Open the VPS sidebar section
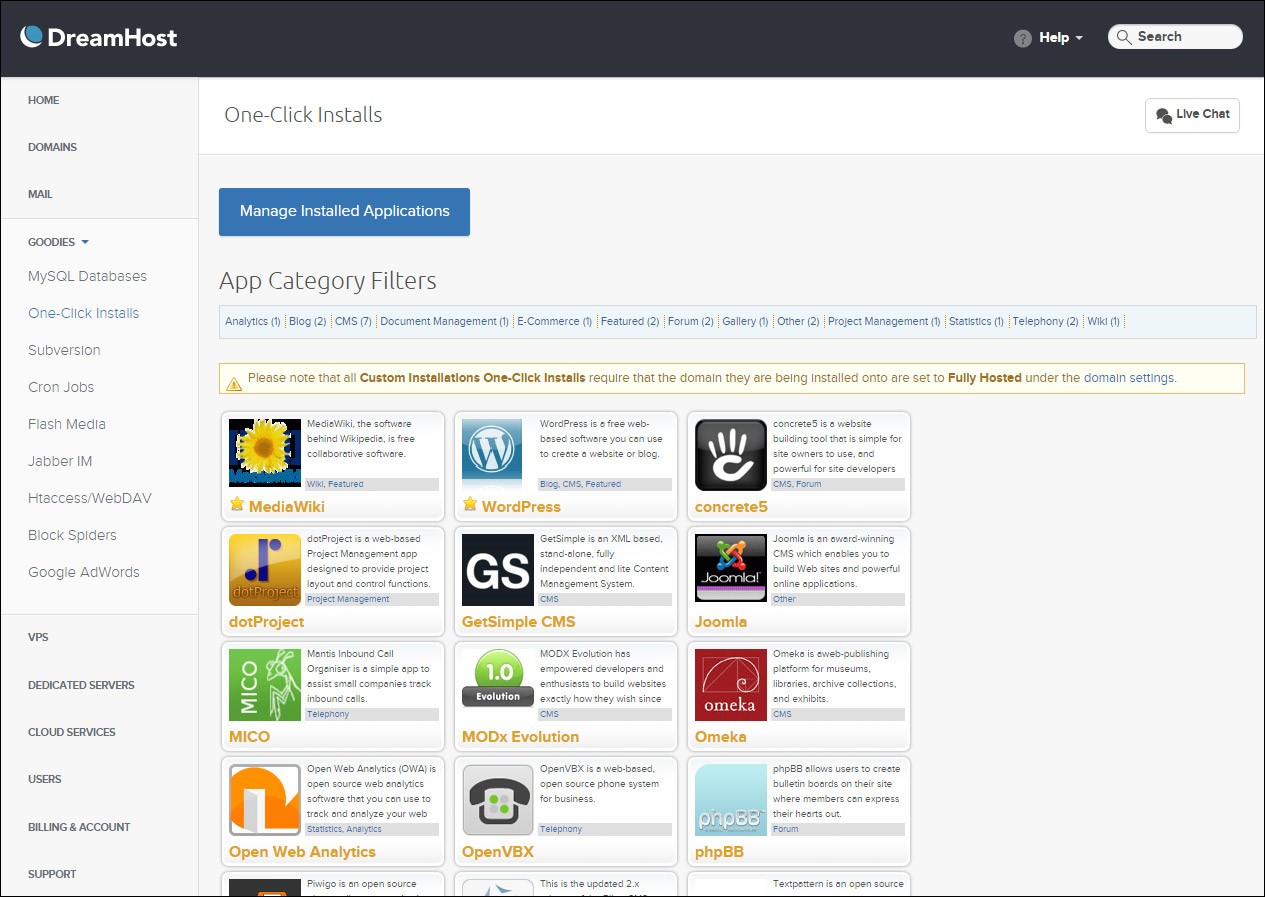Image resolution: width=1265 pixels, height=897 pixels. tap(38, 637)
